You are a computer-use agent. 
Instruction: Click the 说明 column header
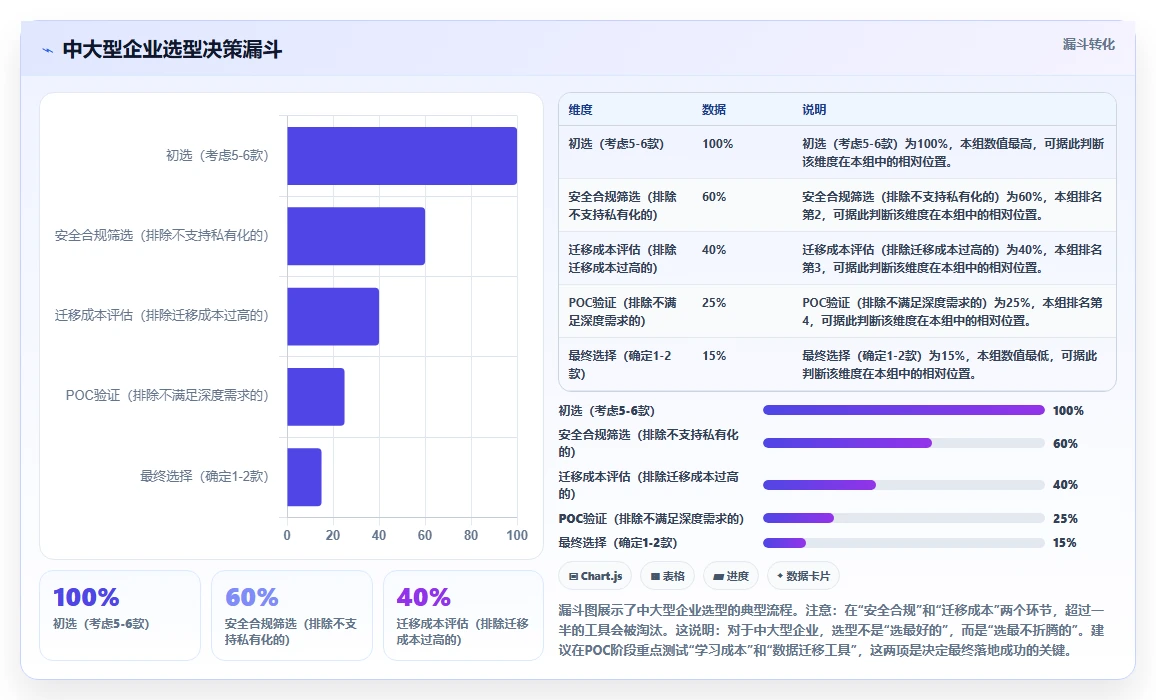[x=814, y=110]
